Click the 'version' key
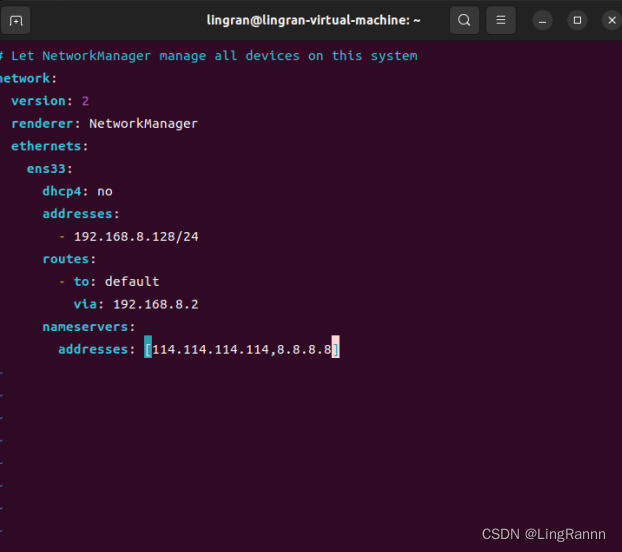 tap(38, 101)
